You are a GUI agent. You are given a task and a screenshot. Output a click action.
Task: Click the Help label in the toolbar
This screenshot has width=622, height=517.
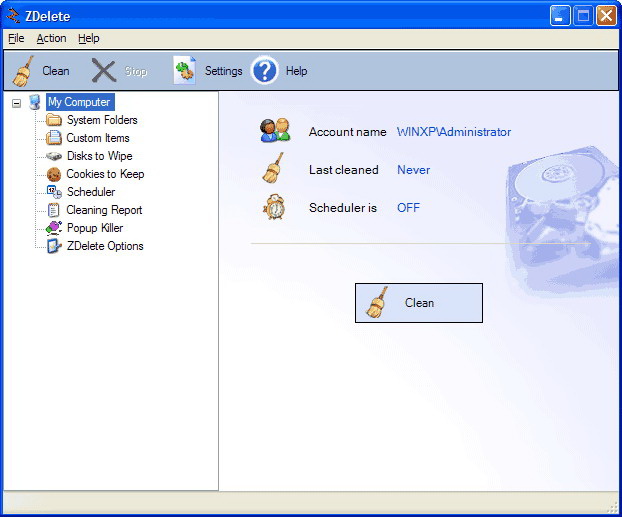[296, 71]
